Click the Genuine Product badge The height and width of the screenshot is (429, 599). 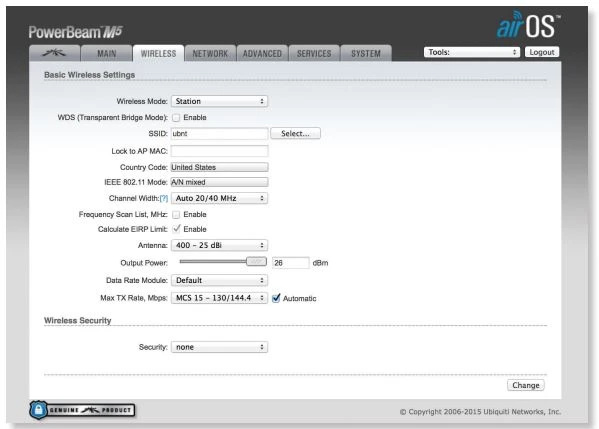tap(82, 410)
